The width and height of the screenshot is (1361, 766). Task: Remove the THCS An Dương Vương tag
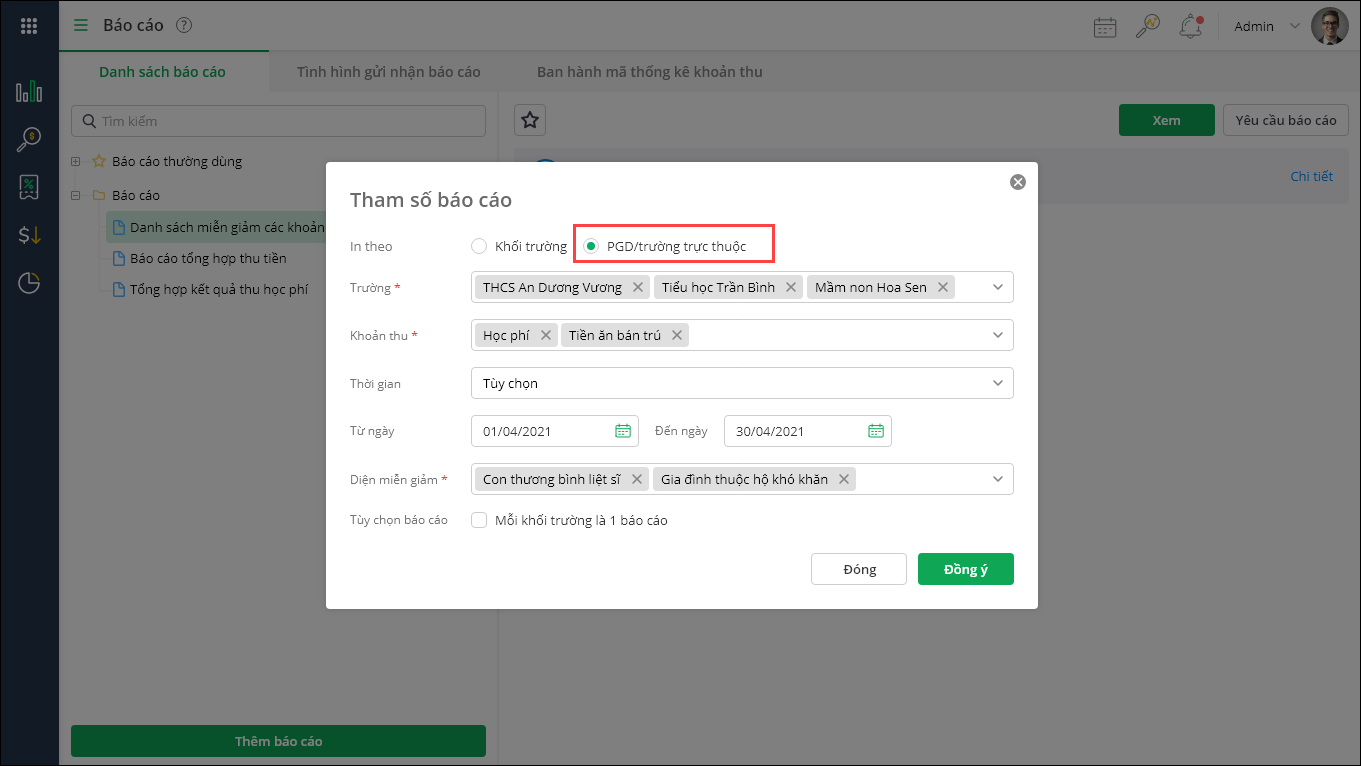point(638,287)
